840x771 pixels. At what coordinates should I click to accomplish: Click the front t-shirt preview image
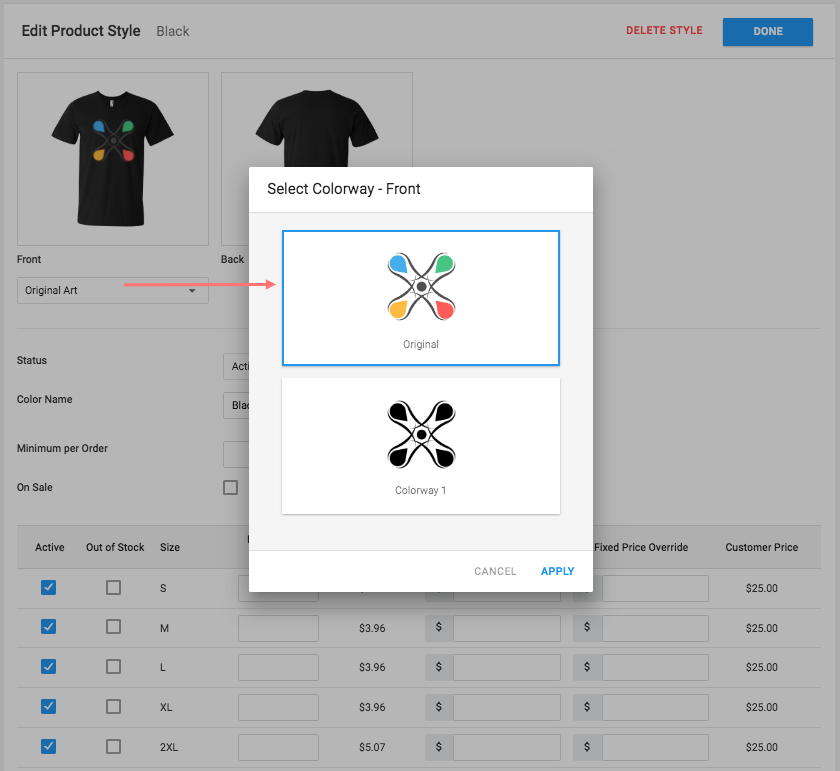point(112,159)
